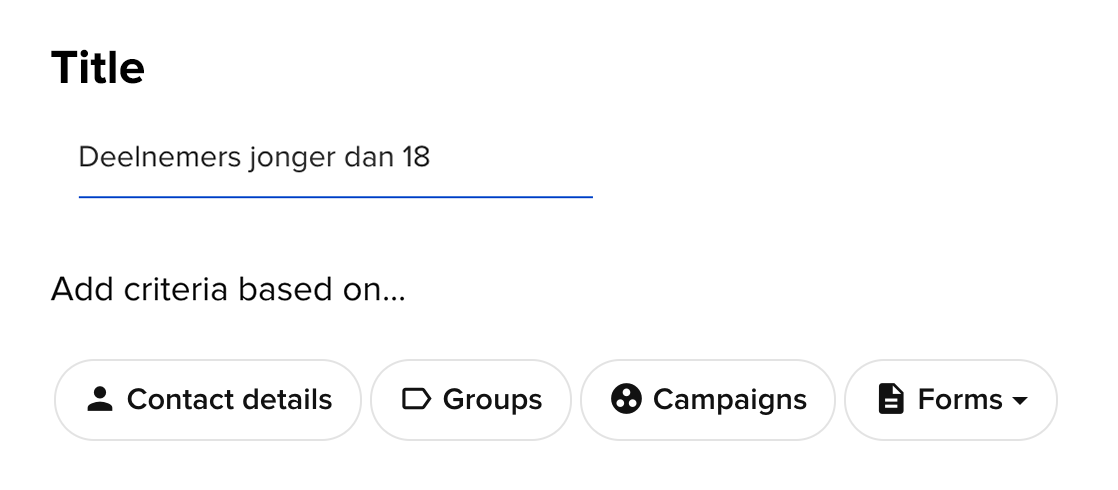This screenshot has width=1118, height=490.
Task: Add criteria based on Contact details
Action: [207, 400]
